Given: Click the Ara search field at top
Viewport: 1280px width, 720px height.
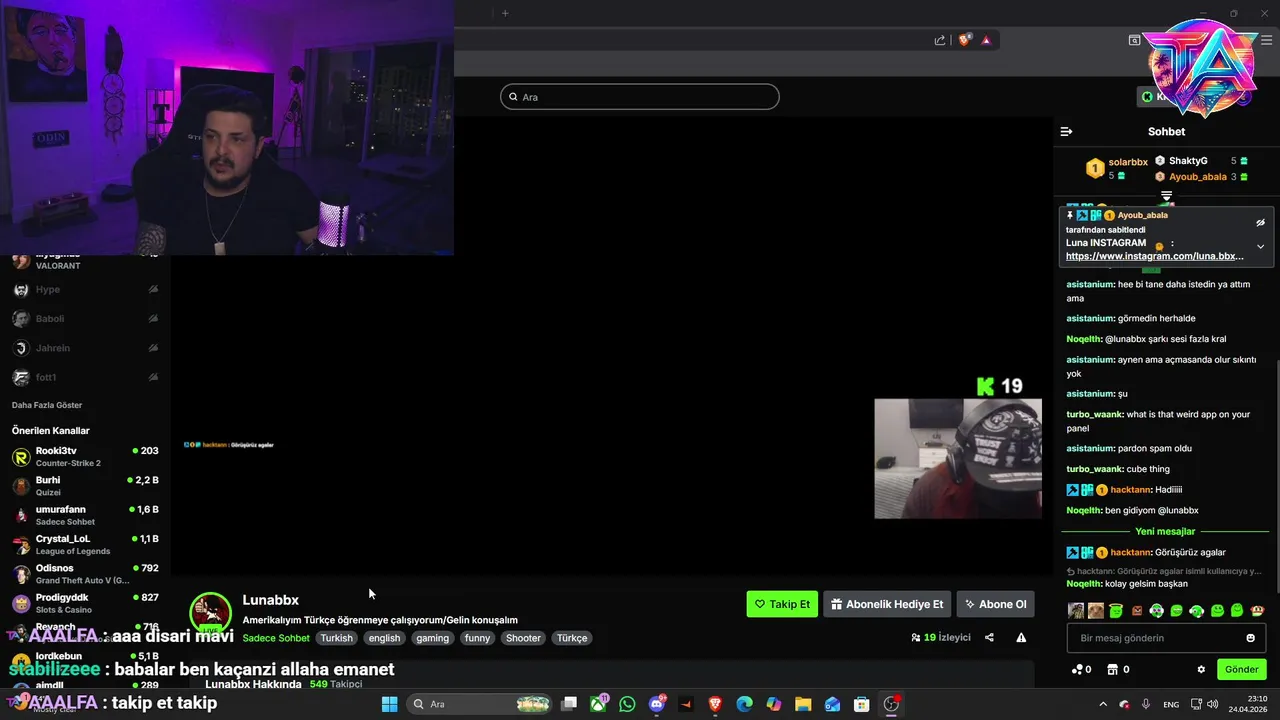Looking at the screenshot, I should [640, 97].
